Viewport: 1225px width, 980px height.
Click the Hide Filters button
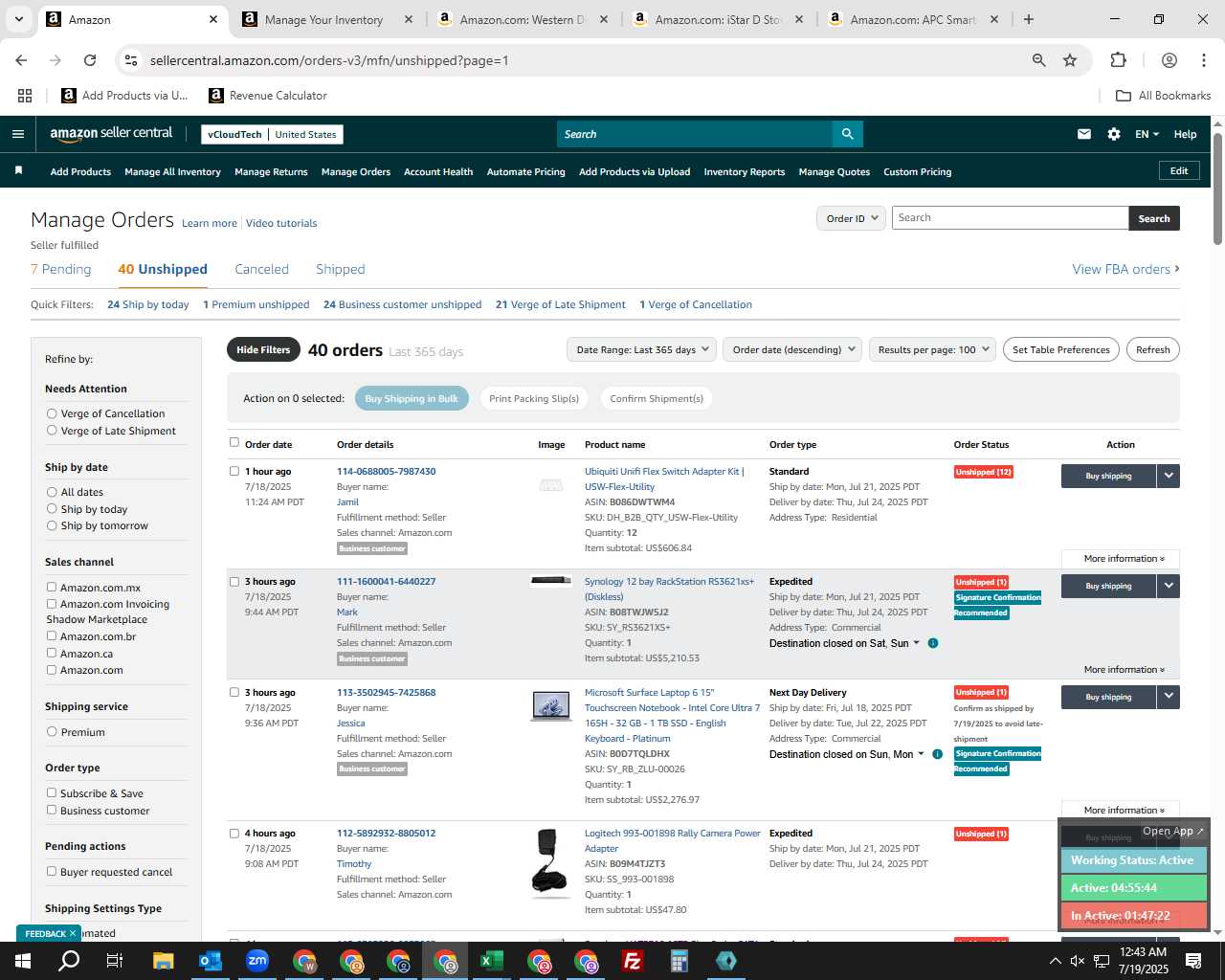click(263, 349)
